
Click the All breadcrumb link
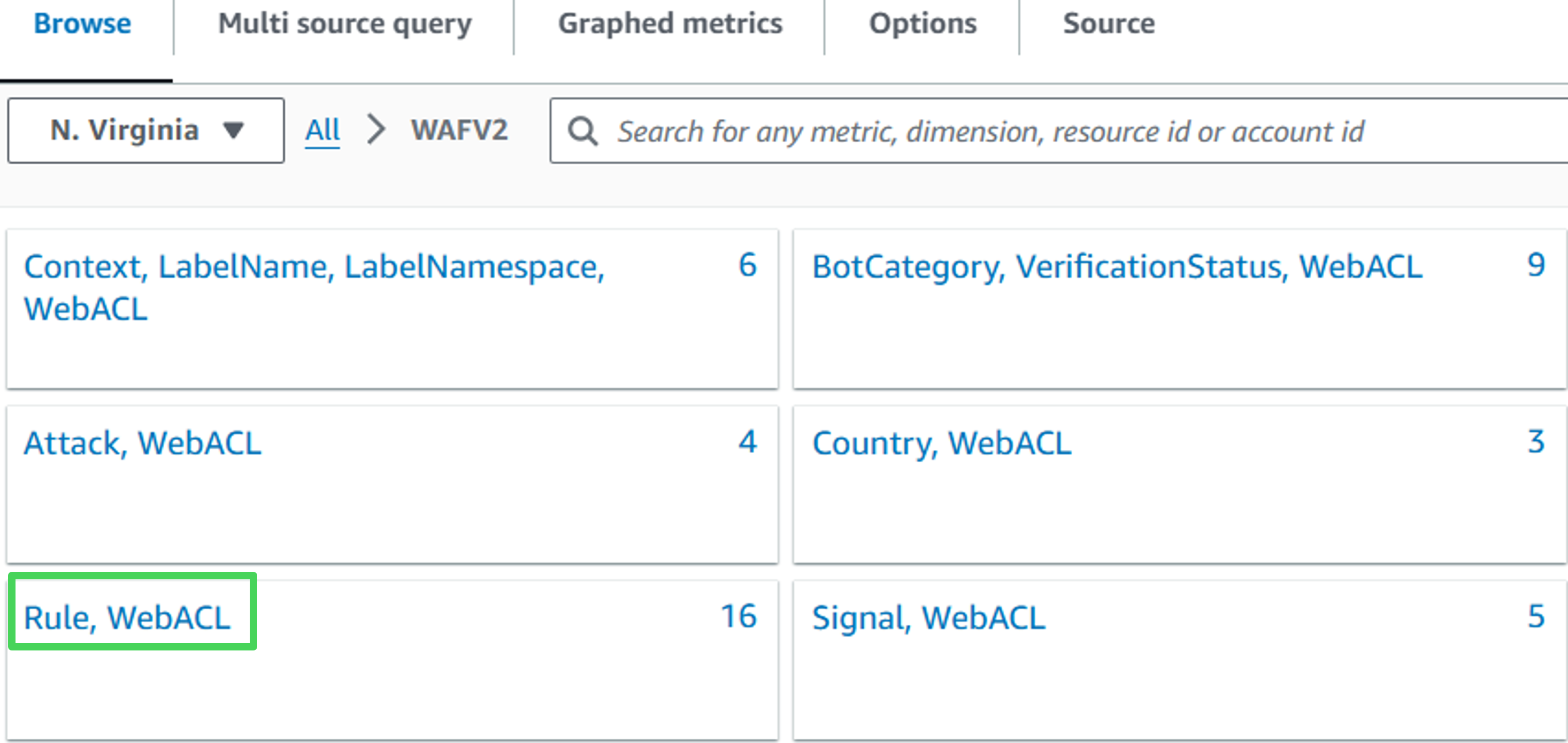point(322,131)
